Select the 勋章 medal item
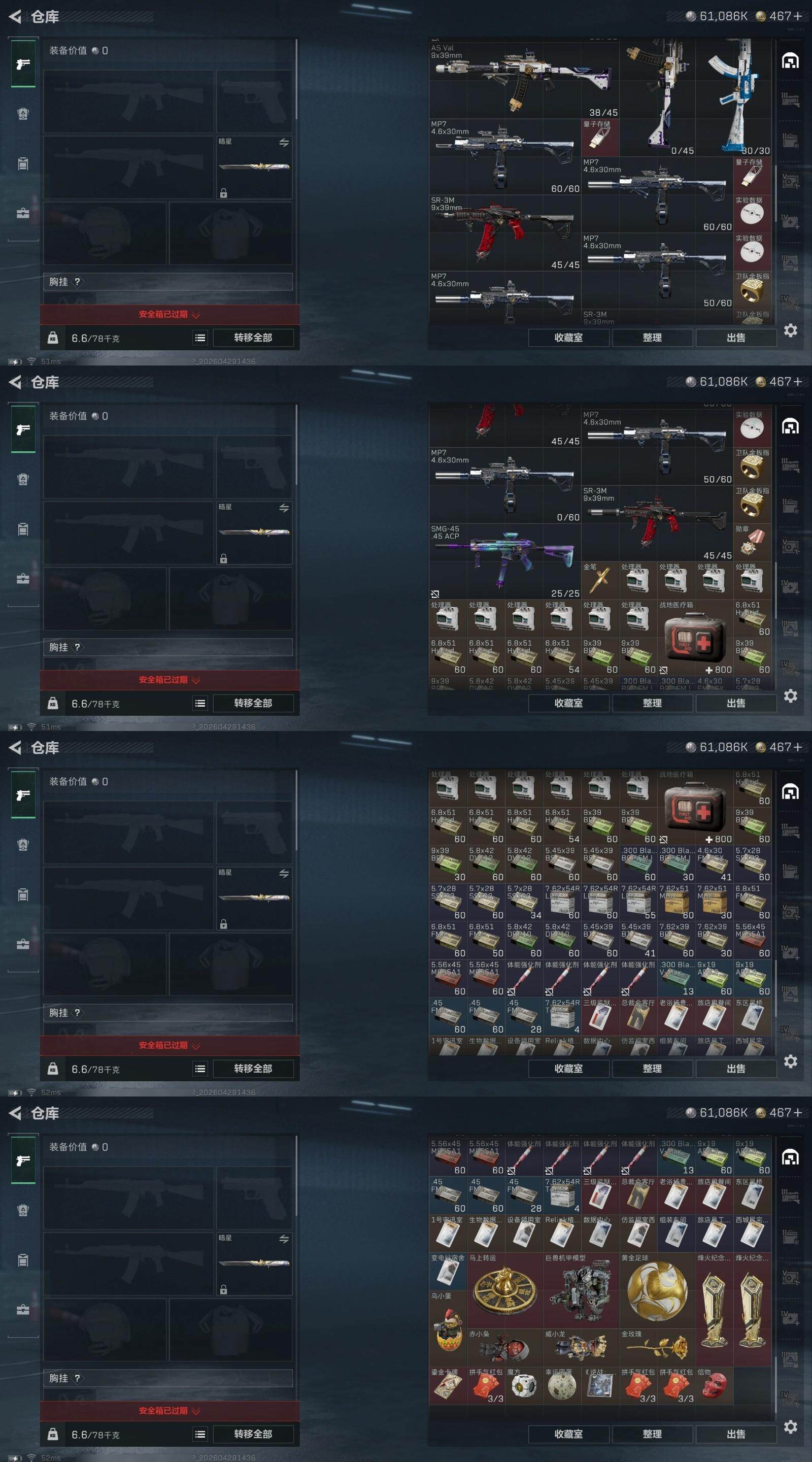 pos(752,542)
